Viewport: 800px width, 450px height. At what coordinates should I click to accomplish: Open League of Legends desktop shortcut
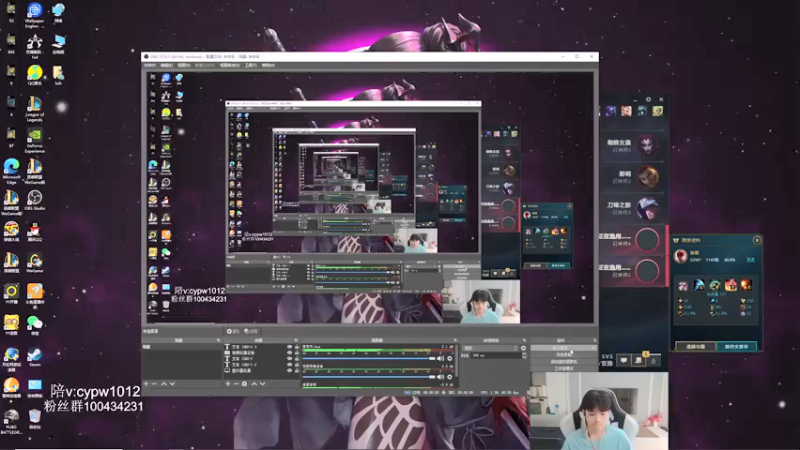34,109
